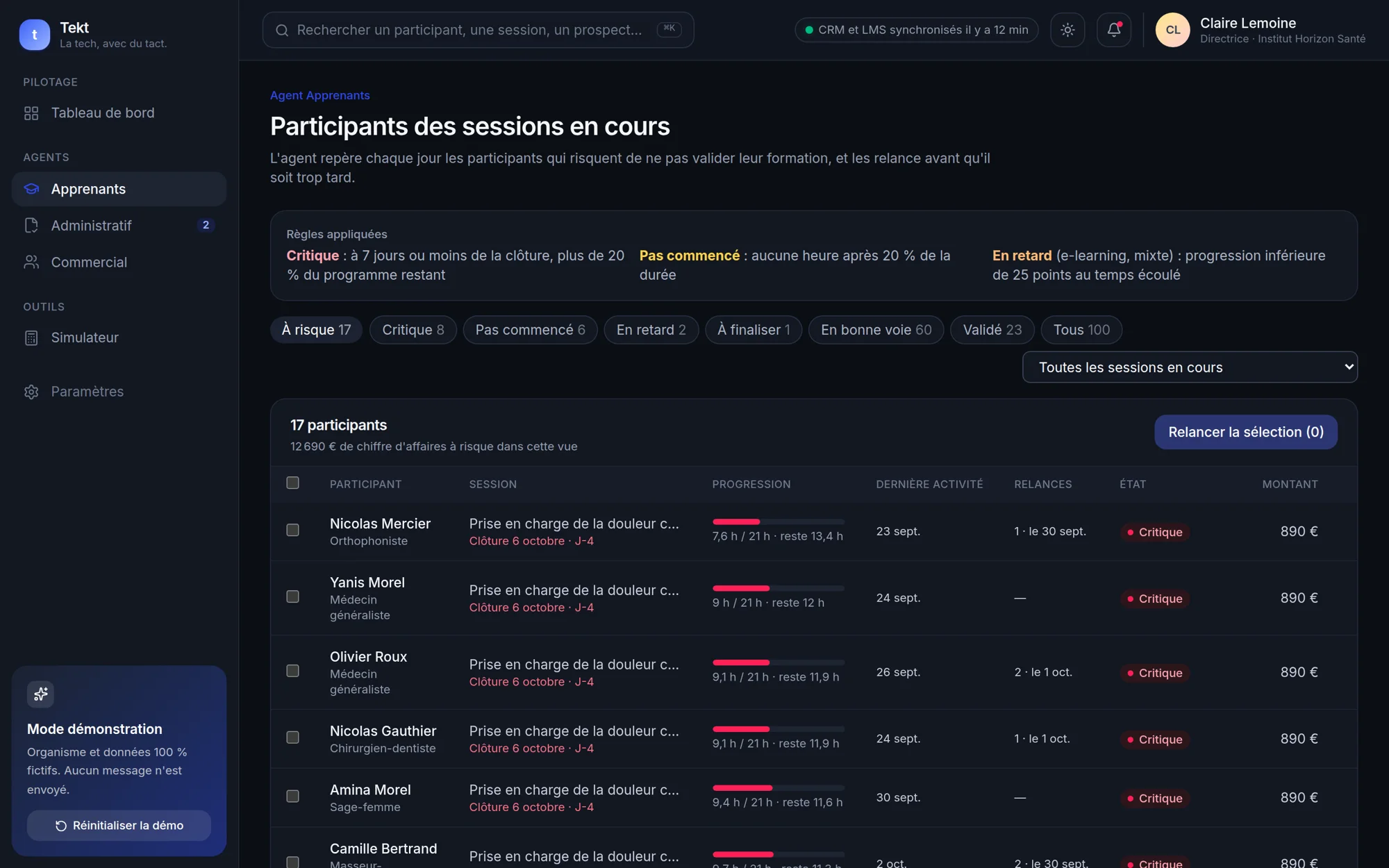The image size is (1389, 868).
Task: Toggle the light/dark theme sun icon
Action: 1067,30
